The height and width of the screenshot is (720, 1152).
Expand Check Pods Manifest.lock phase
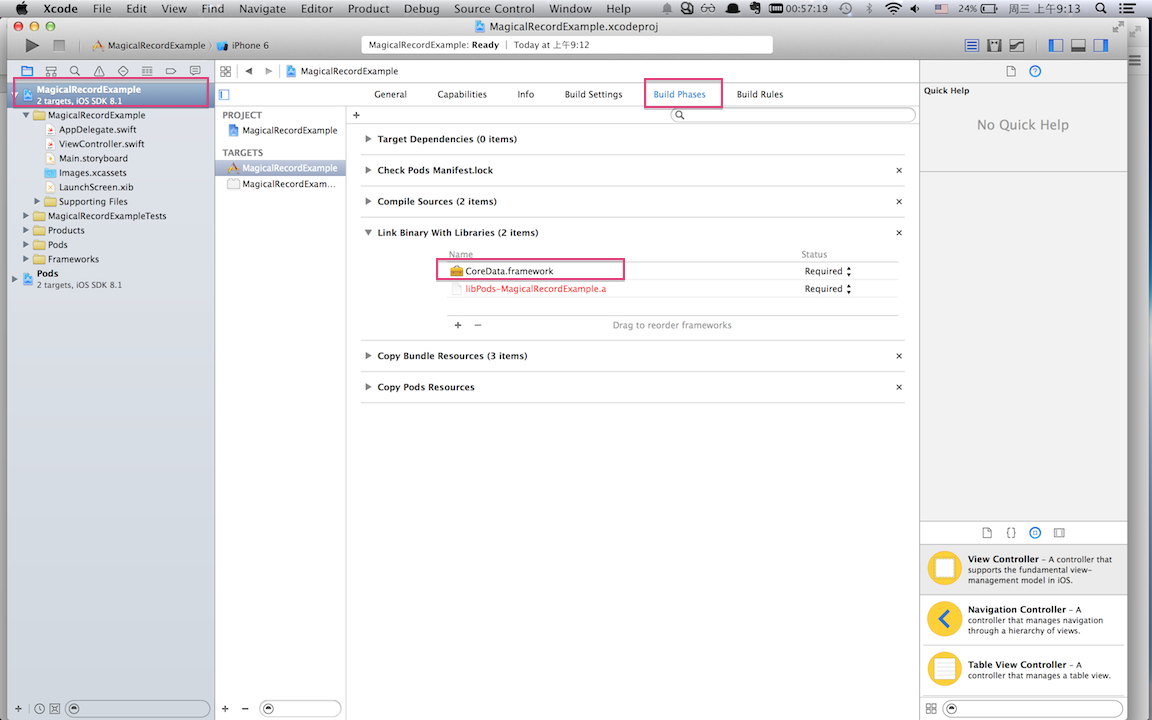(368, 170)
